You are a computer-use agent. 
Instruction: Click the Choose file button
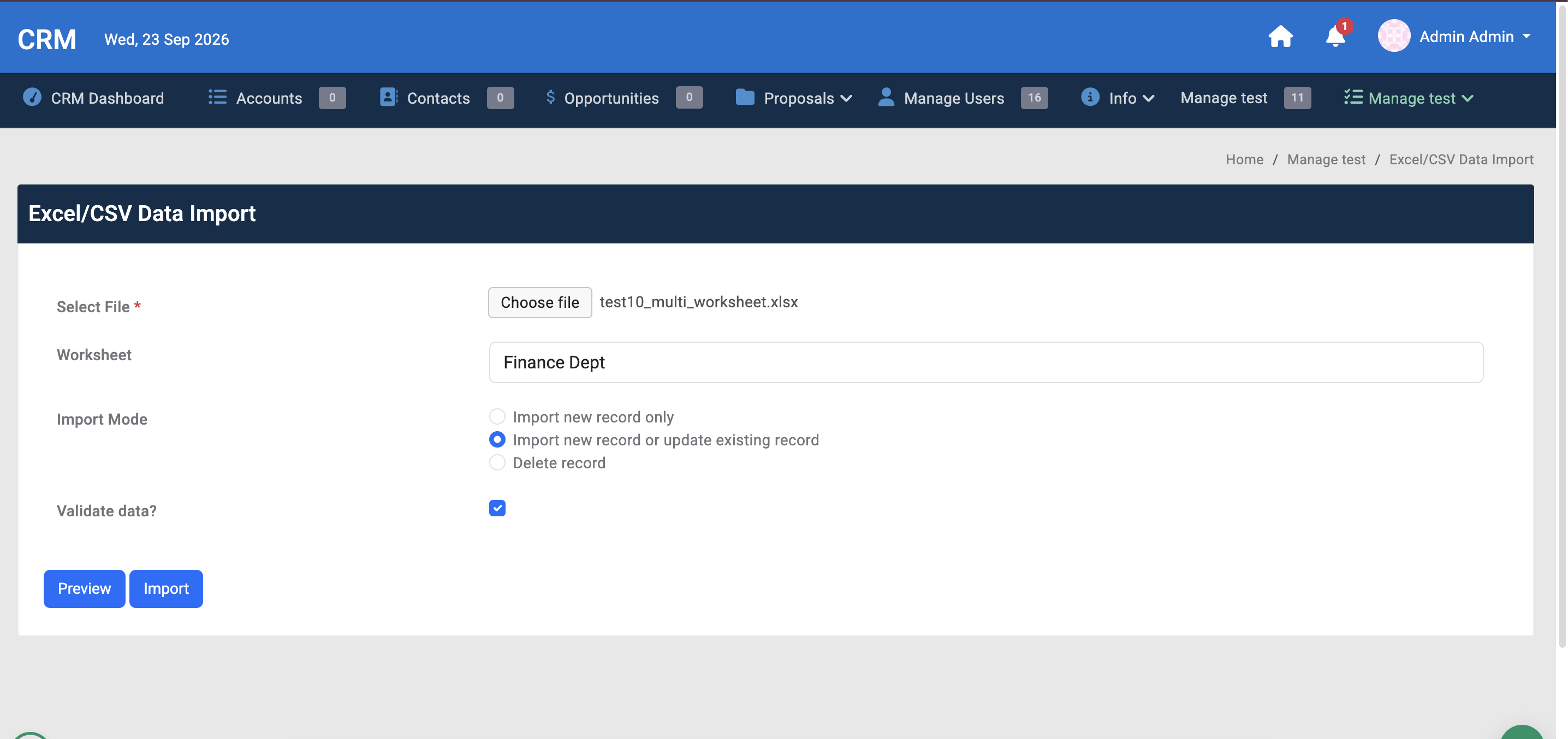(539, 302)
